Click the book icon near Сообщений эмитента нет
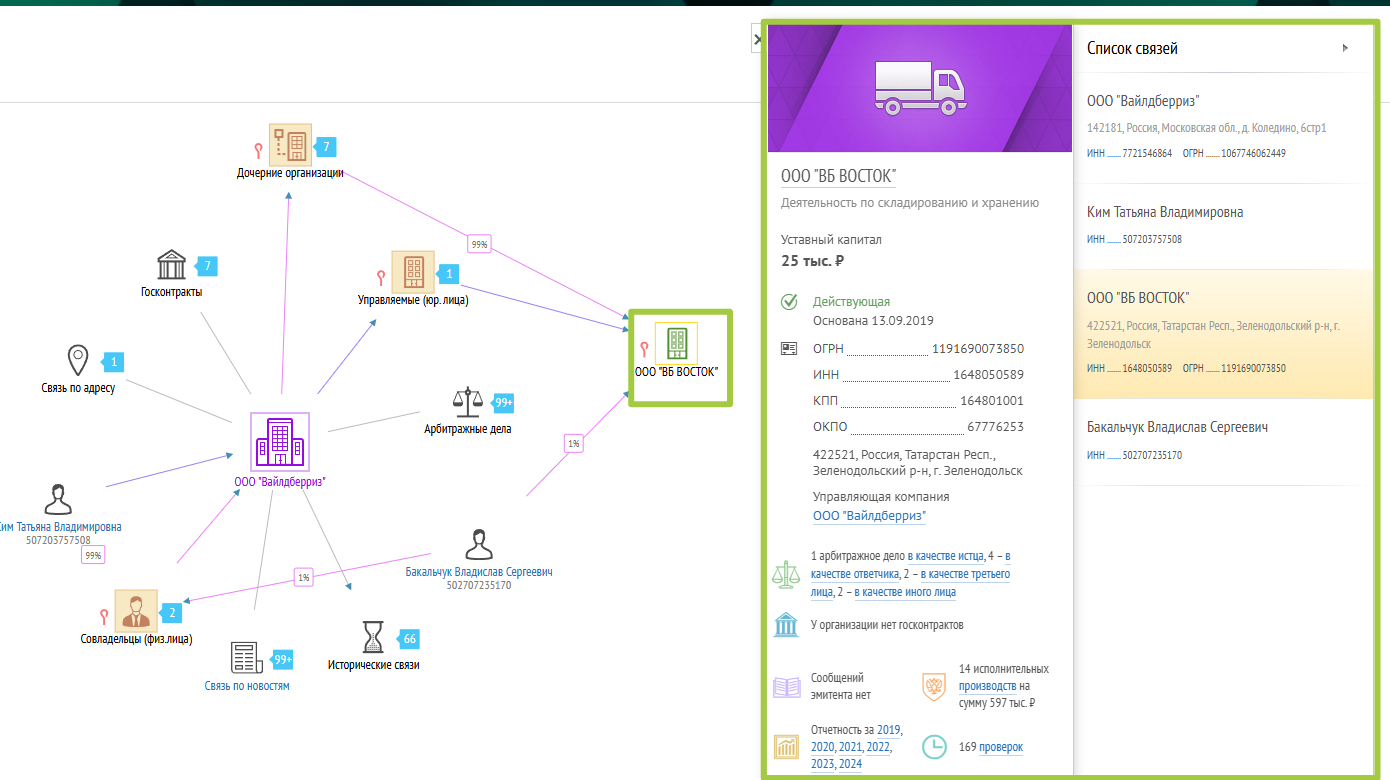 coord(786,687)
